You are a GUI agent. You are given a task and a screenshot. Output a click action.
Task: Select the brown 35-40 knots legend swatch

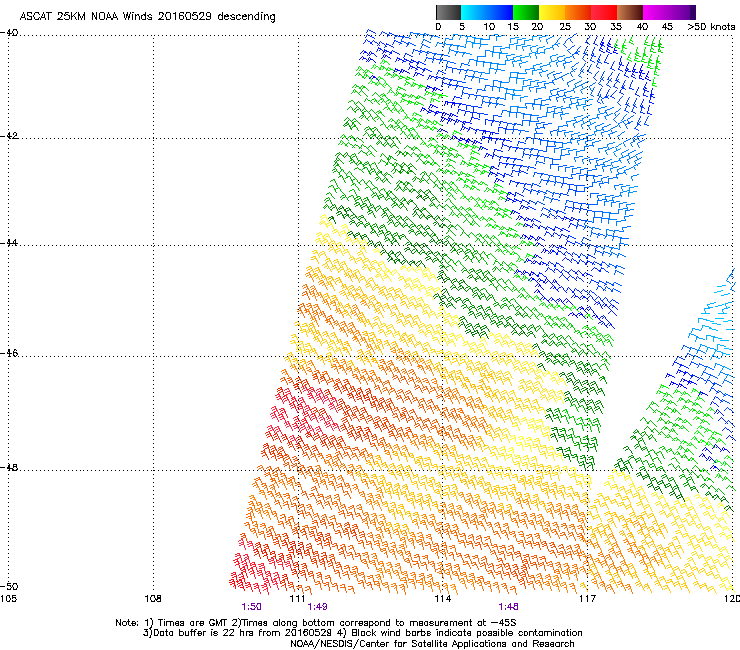click(630, 12)
